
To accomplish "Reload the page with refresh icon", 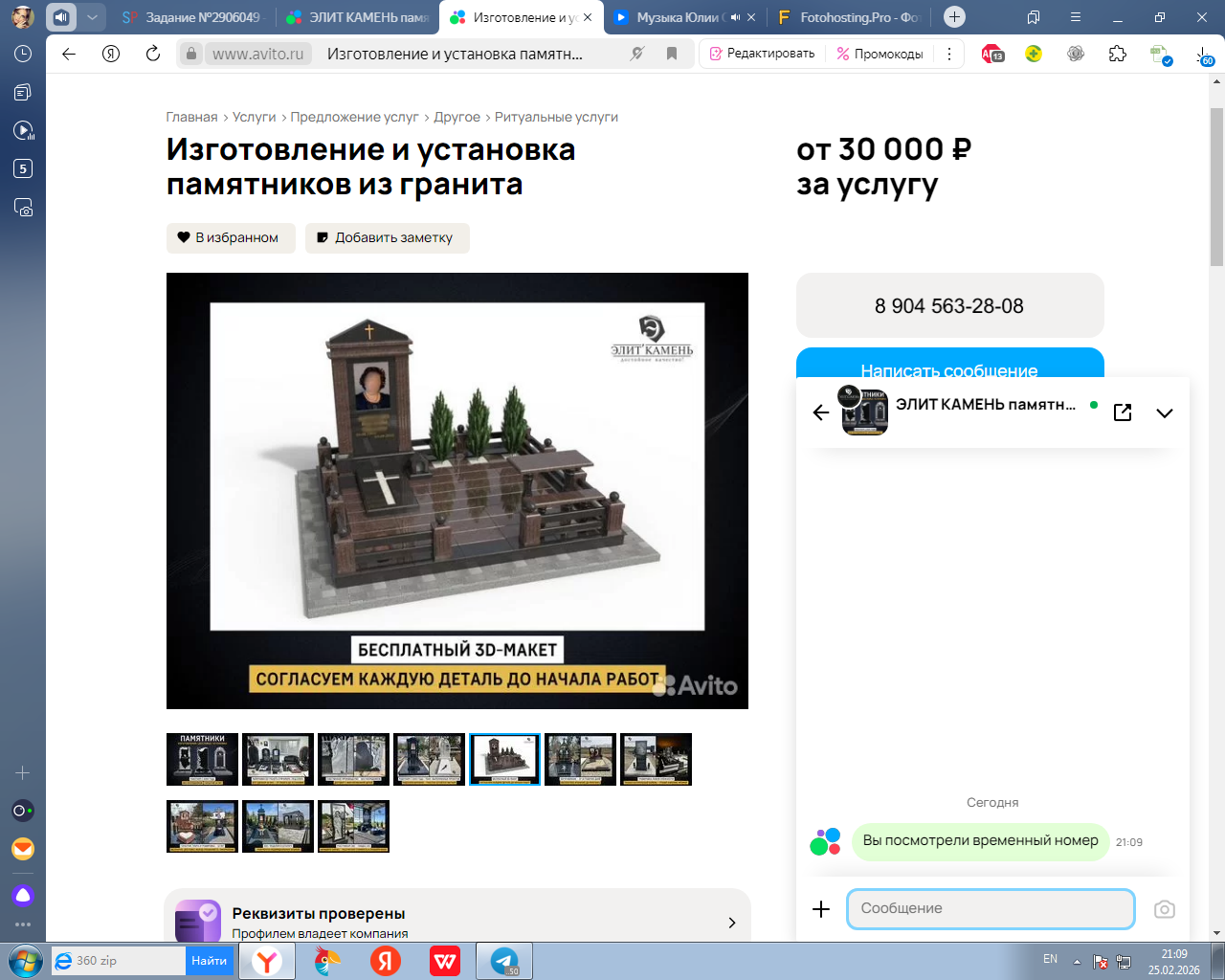I will click(x=153, y=55).
